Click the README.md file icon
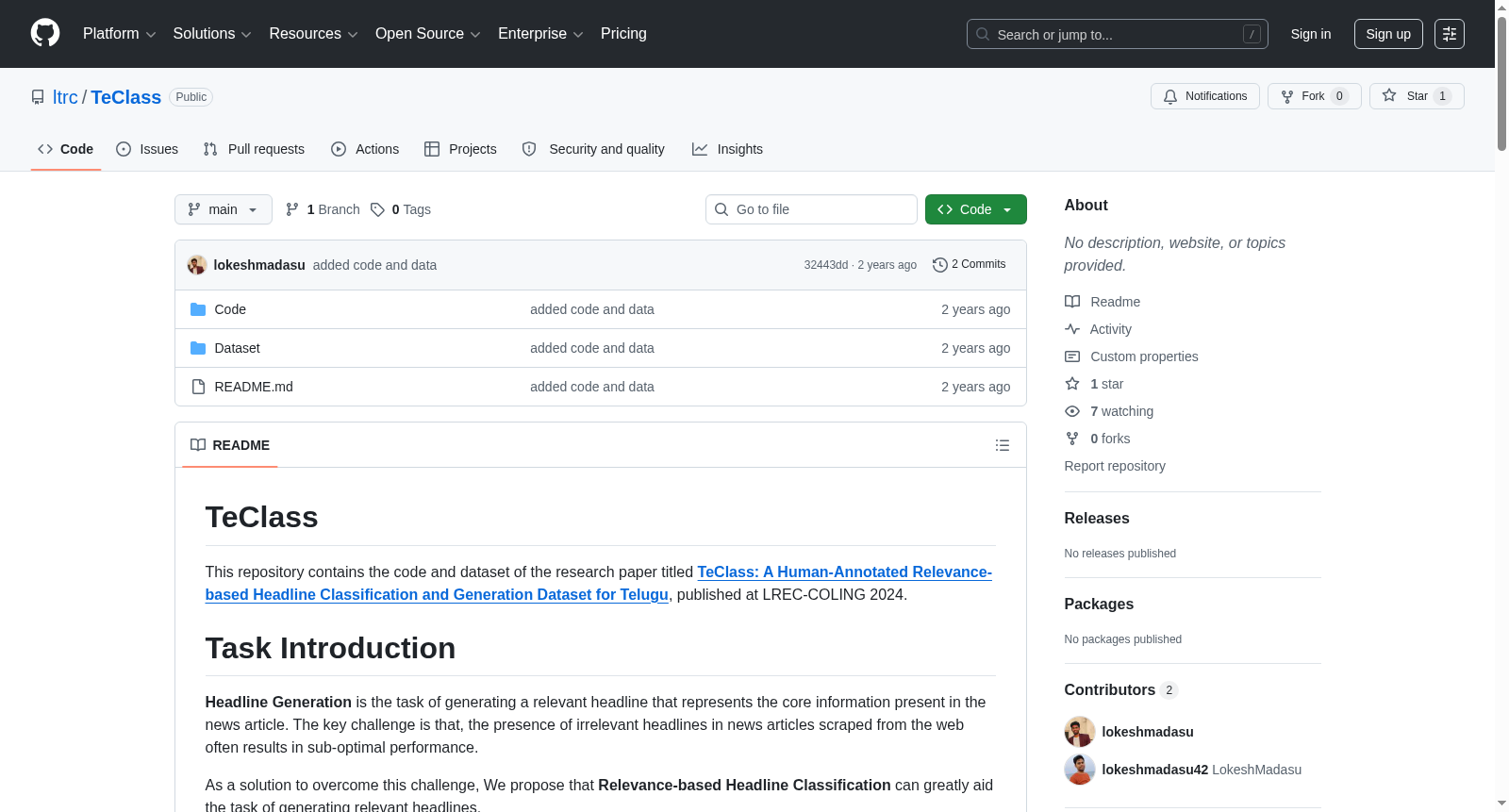Screen dimensions: 1509x812 198,387
